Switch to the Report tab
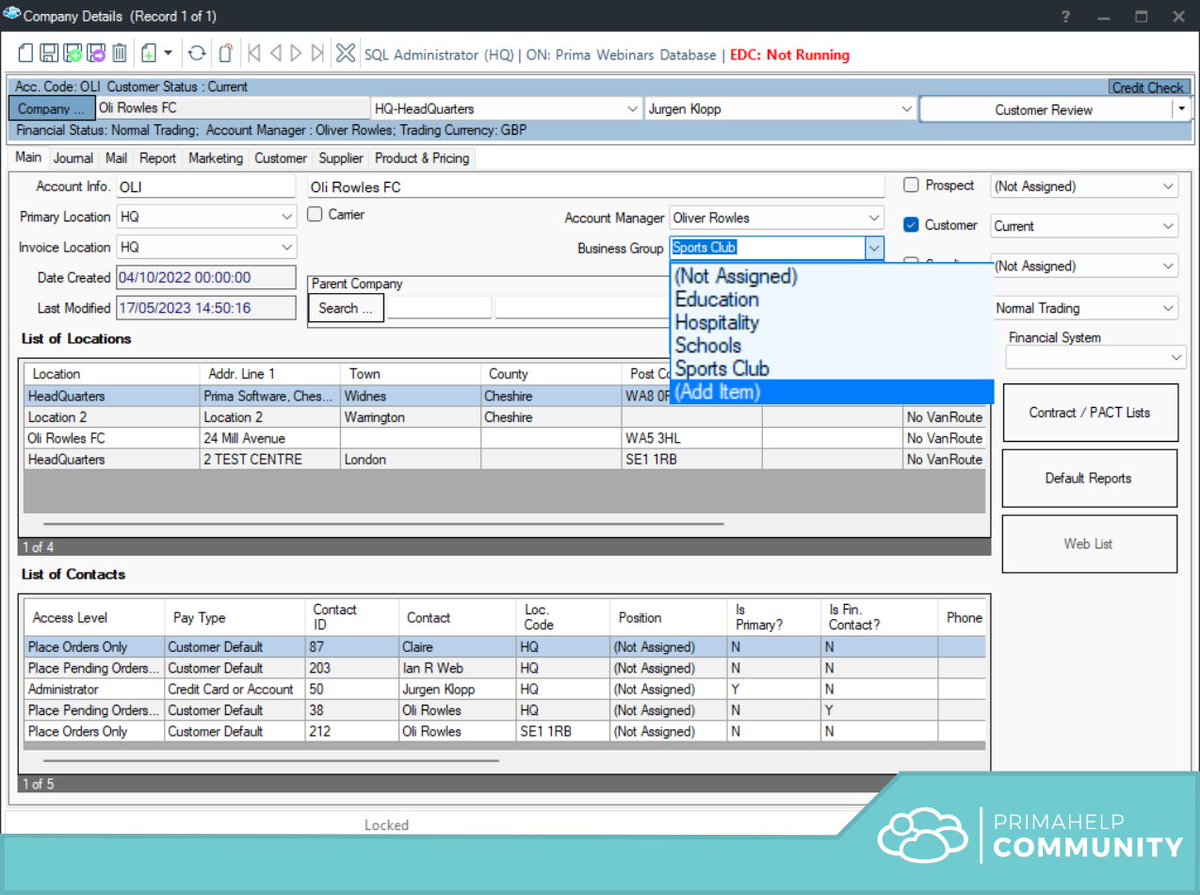The width and height of the screenshot is (1200, 895). [157, 158]
